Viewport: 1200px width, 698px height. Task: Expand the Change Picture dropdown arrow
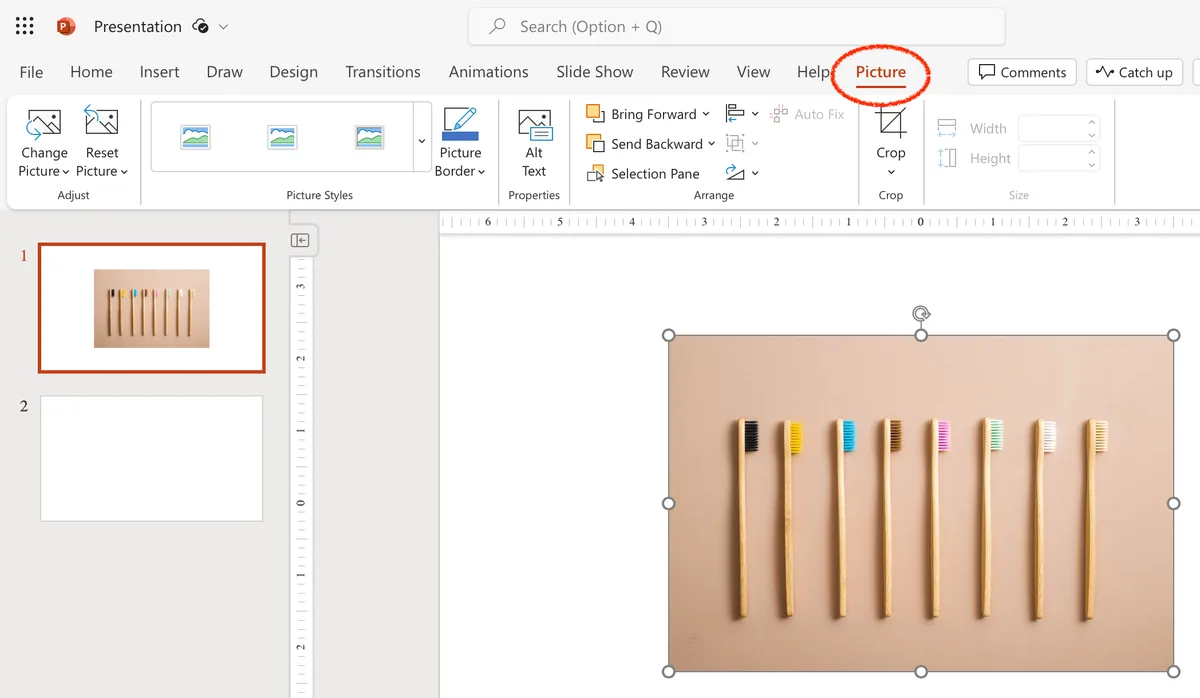(x=66, y=172)
